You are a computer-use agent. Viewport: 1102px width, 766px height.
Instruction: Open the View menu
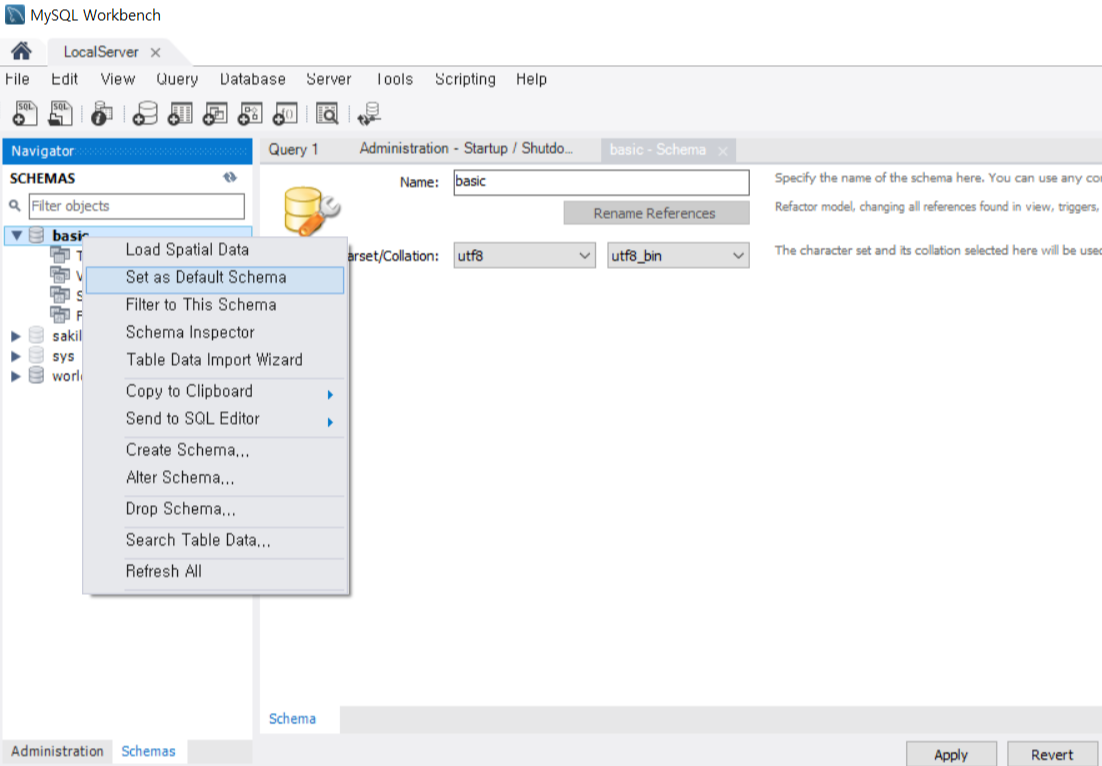117,79
